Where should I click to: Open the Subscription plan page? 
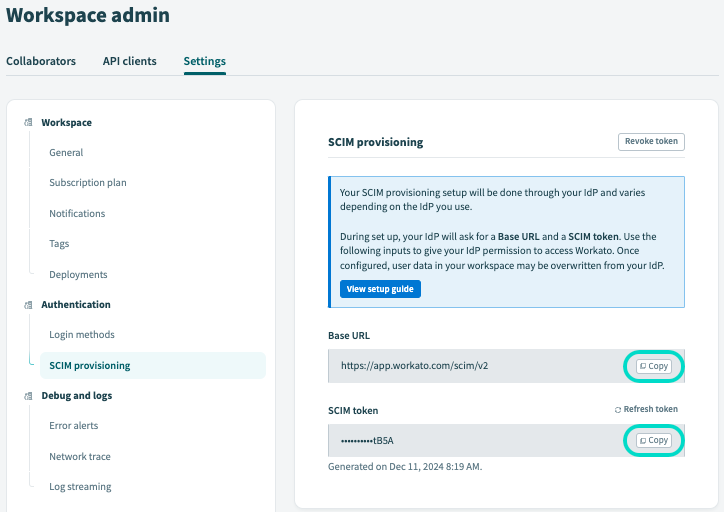88,182
